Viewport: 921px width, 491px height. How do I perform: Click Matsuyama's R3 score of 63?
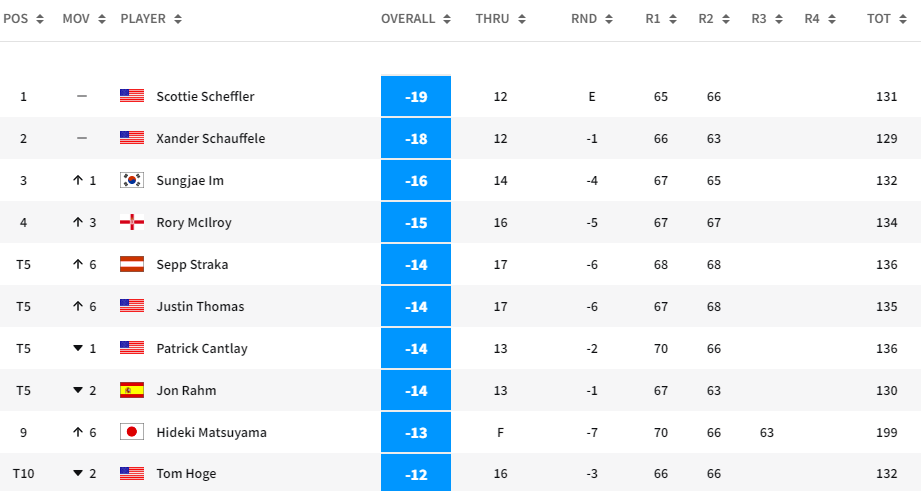tap(767, 432)
